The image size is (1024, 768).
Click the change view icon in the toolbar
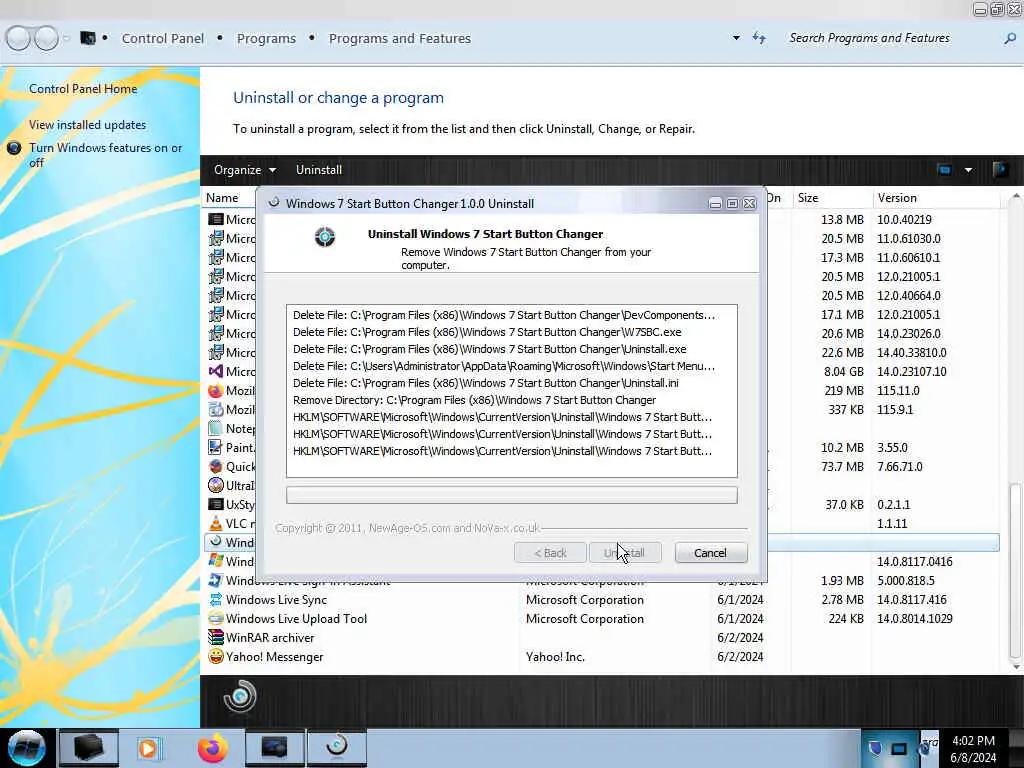click(x=944, y=170)
